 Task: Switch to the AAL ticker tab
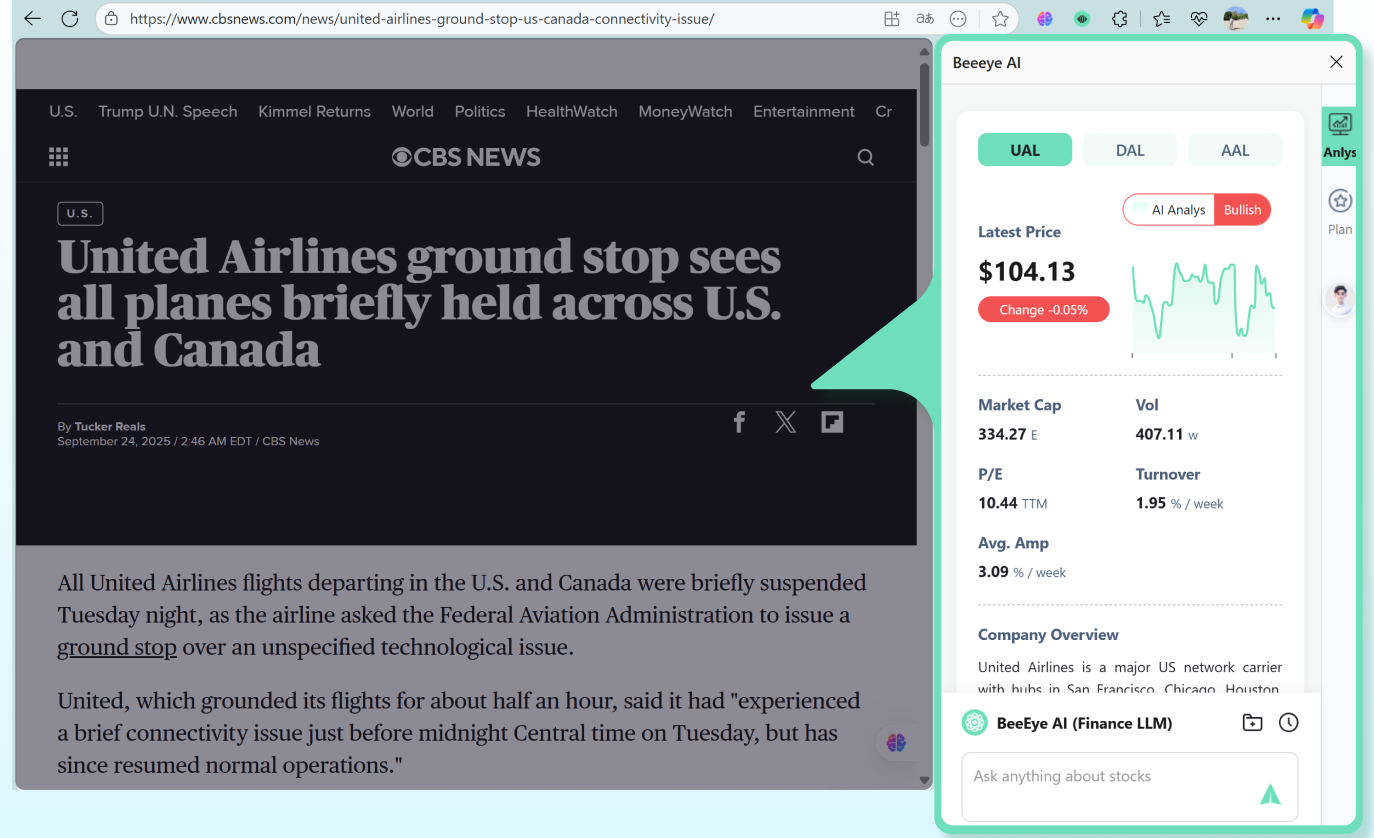(1235, 150)
